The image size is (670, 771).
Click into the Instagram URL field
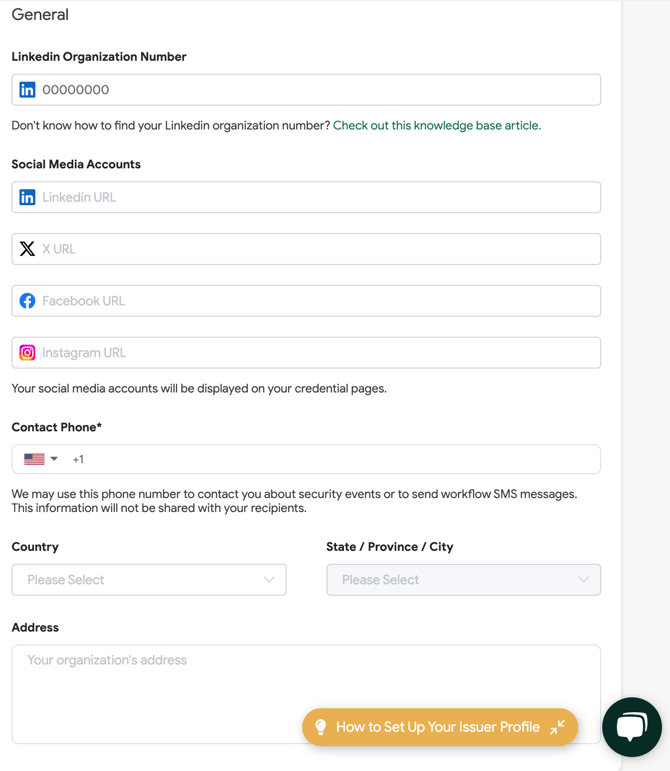[x=306, y=353]
